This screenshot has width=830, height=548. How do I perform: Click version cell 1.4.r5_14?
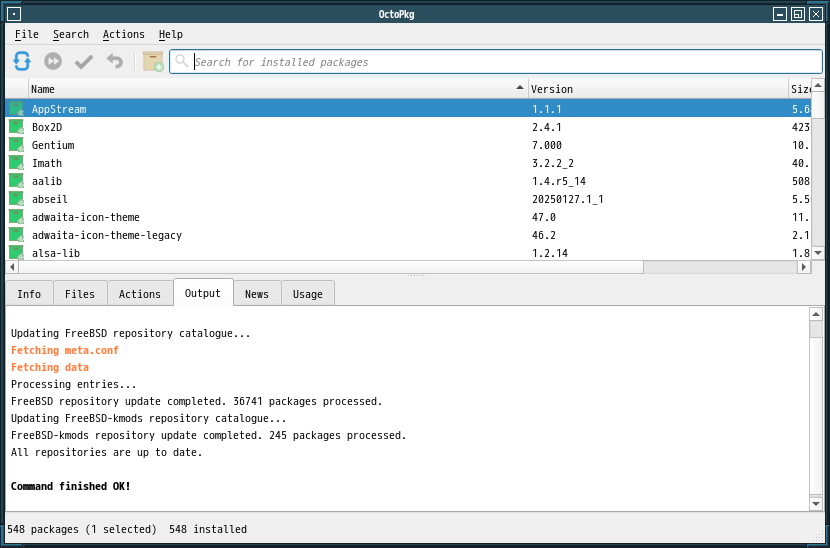coord(559,181)
